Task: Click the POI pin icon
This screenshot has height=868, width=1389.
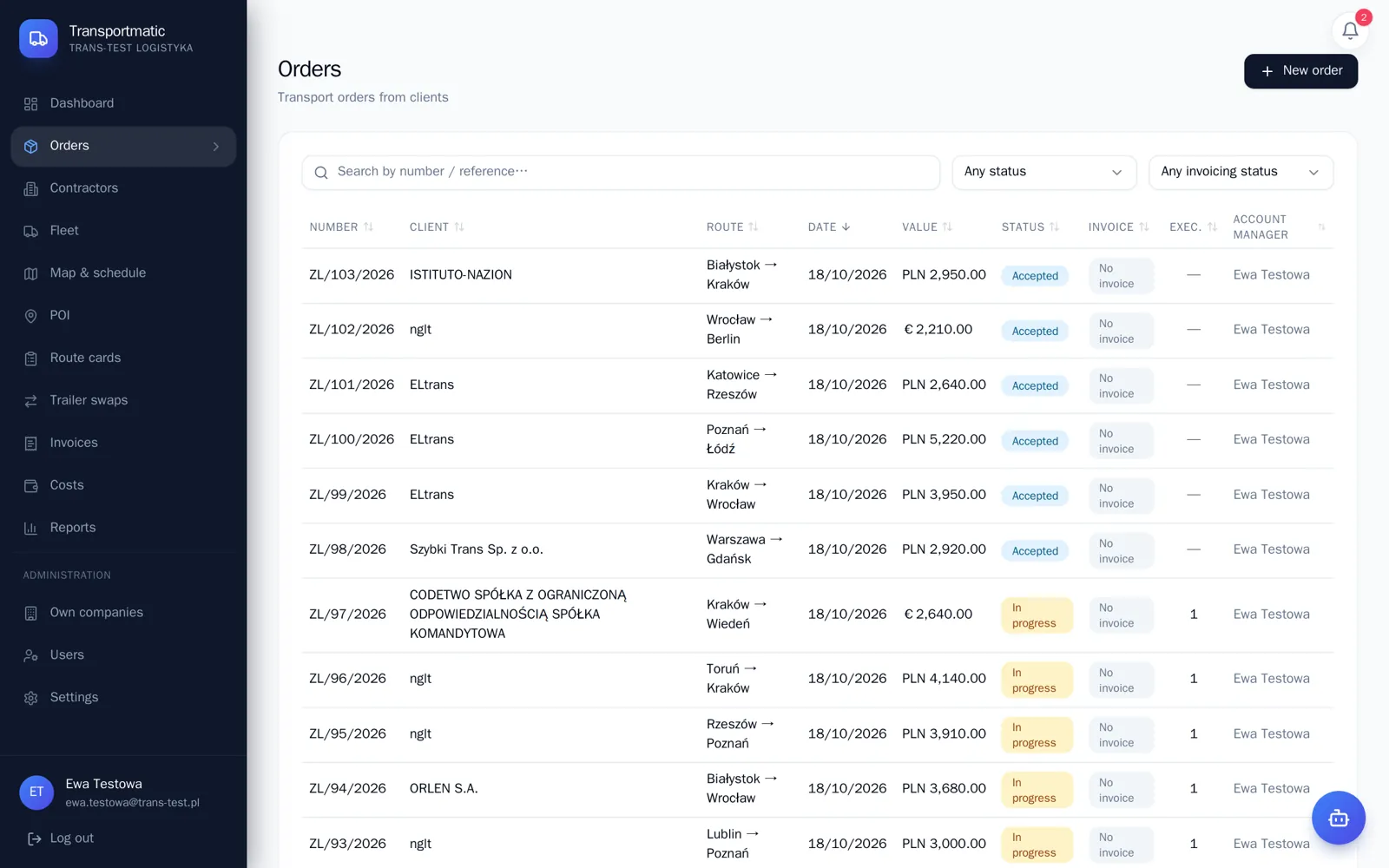Action: coord(31,316)
